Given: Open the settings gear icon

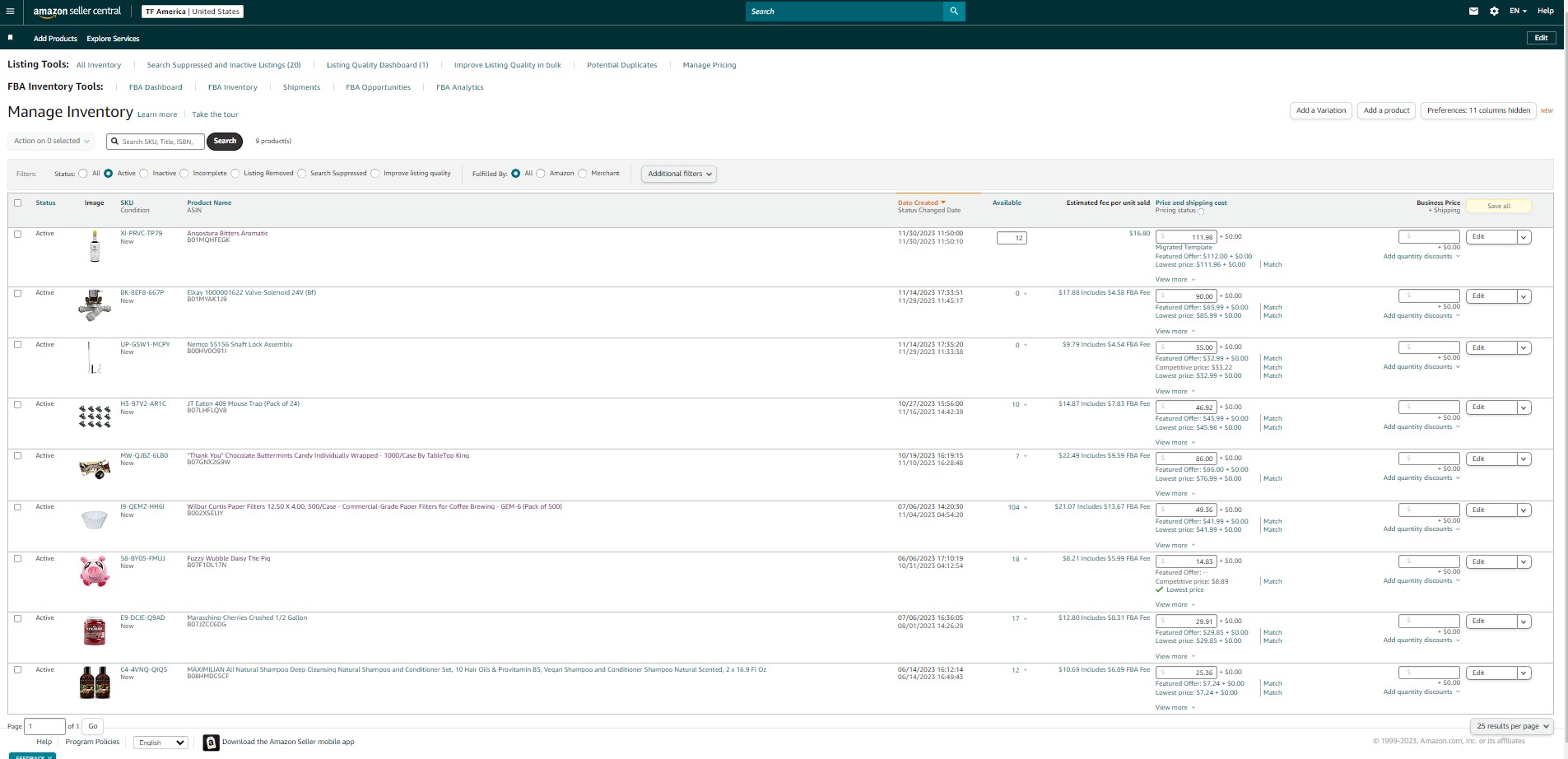Looking at the screenshot, I should coord(1494,12).
